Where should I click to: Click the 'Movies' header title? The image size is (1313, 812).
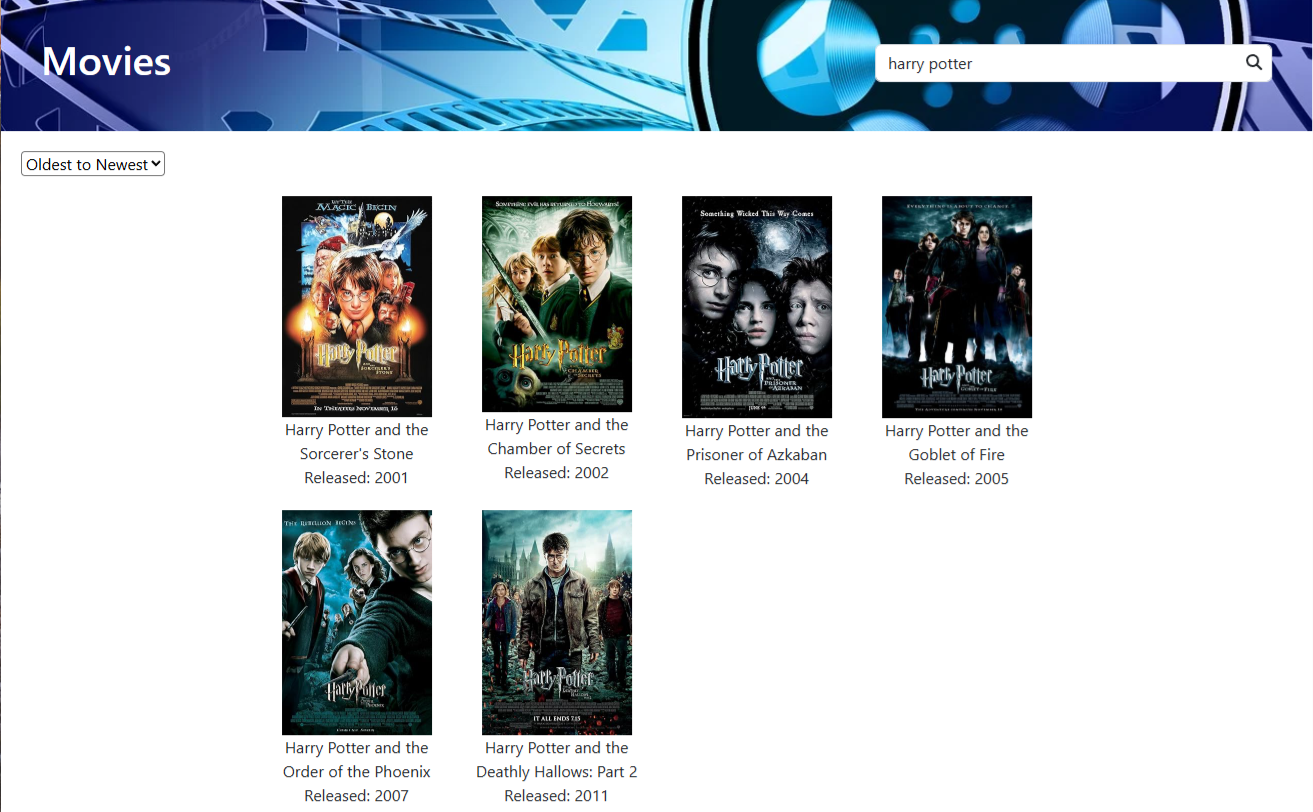tap(106, 61)
